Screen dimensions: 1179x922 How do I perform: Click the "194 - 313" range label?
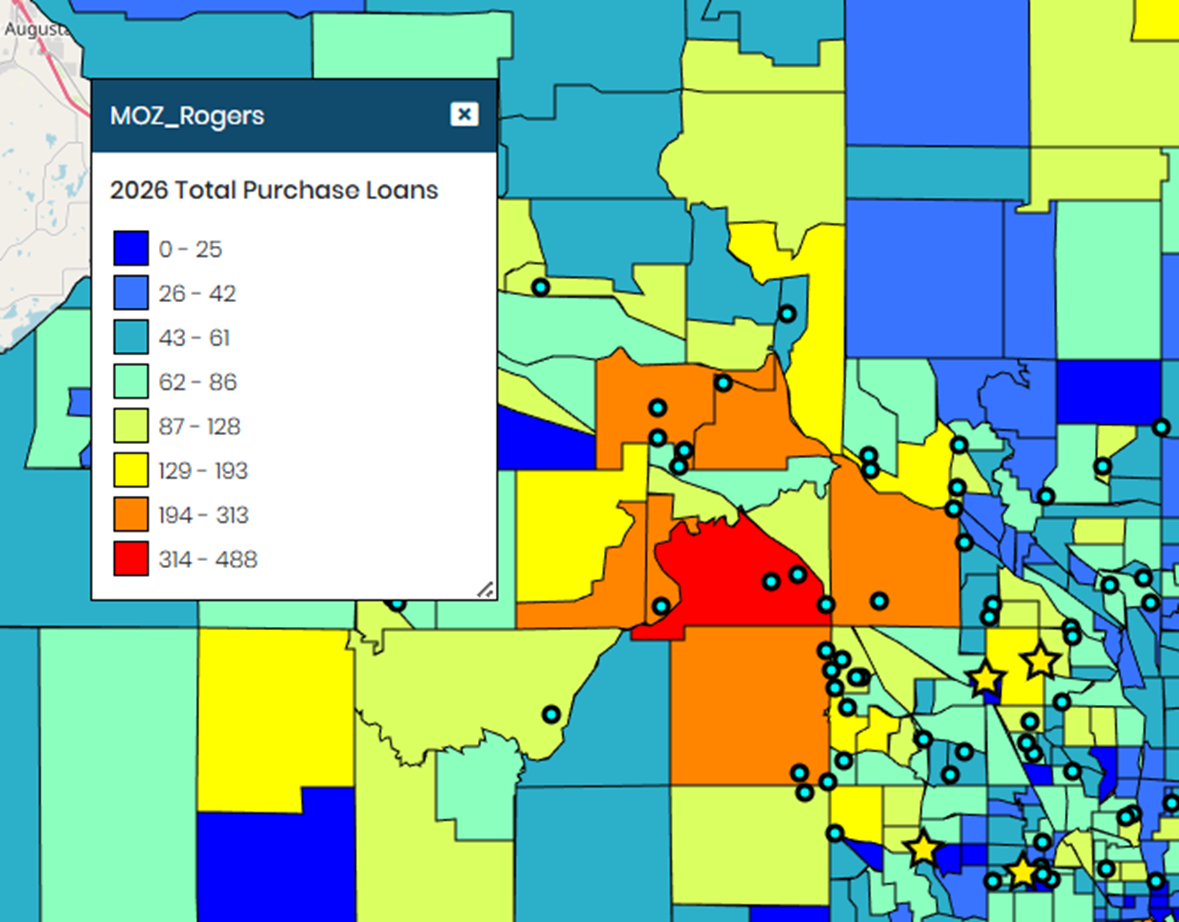(x=203, y=515)
